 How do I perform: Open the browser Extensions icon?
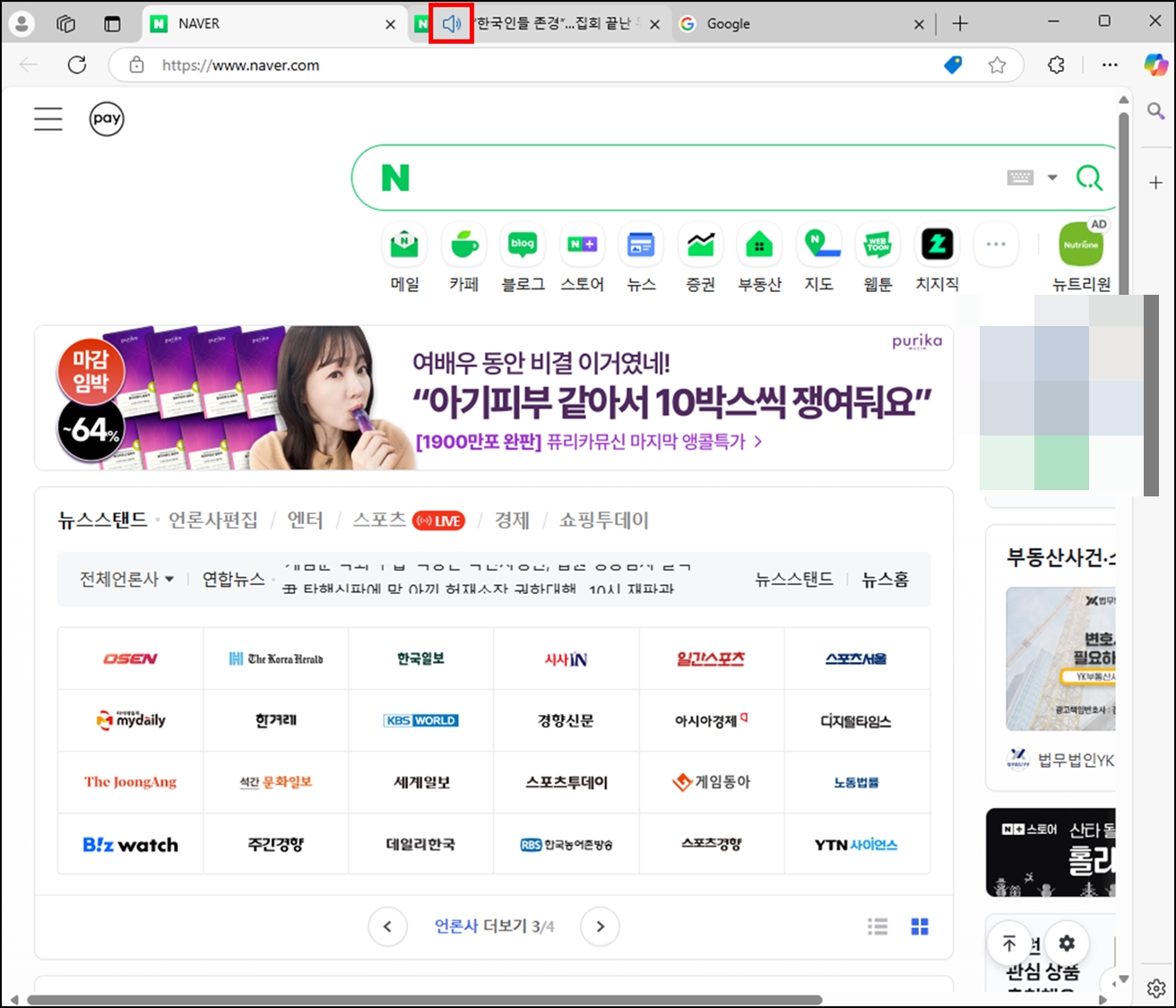coord(1057,65)
